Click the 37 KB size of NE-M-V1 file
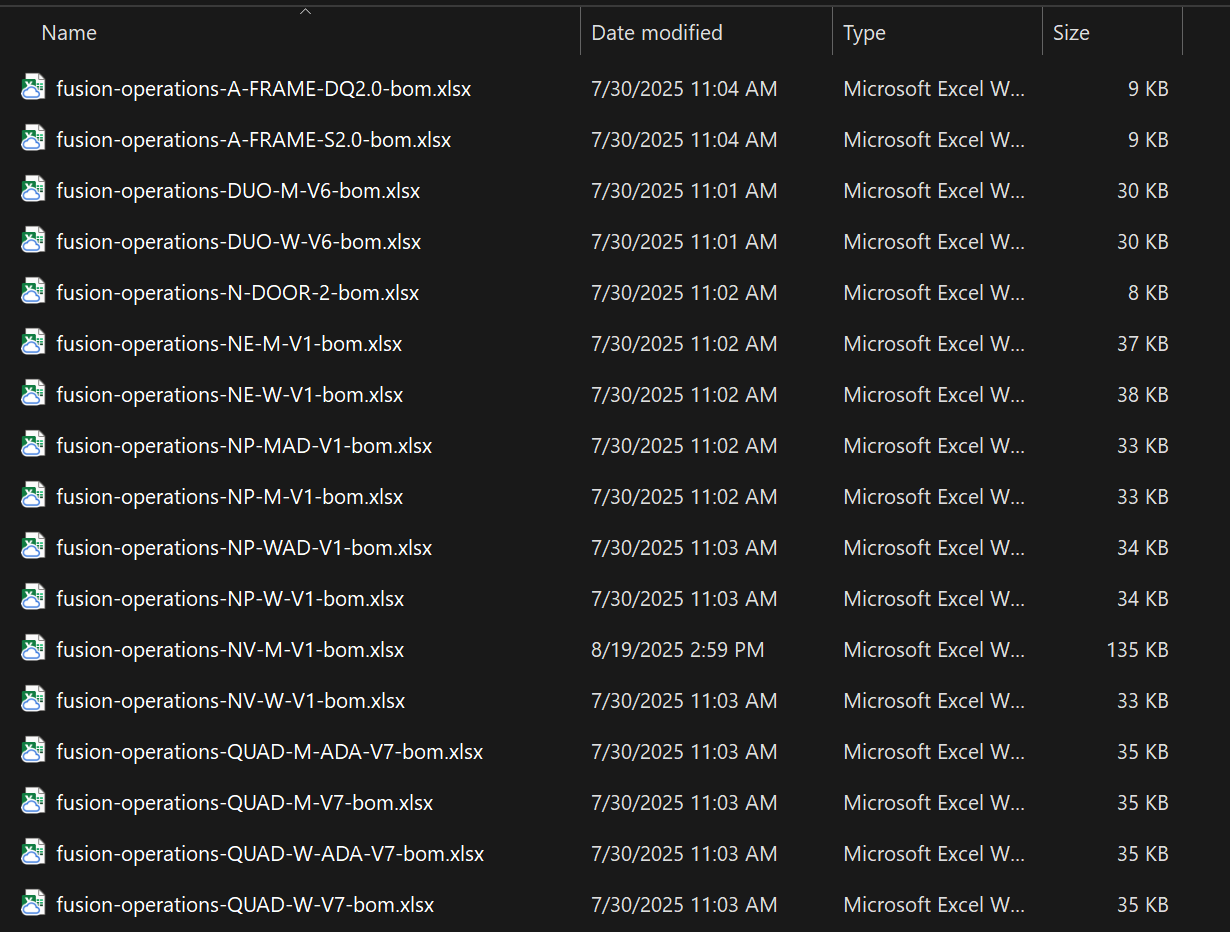Screen dimensions: 1230x932 pyautogui.click(x=1143, y=343)
